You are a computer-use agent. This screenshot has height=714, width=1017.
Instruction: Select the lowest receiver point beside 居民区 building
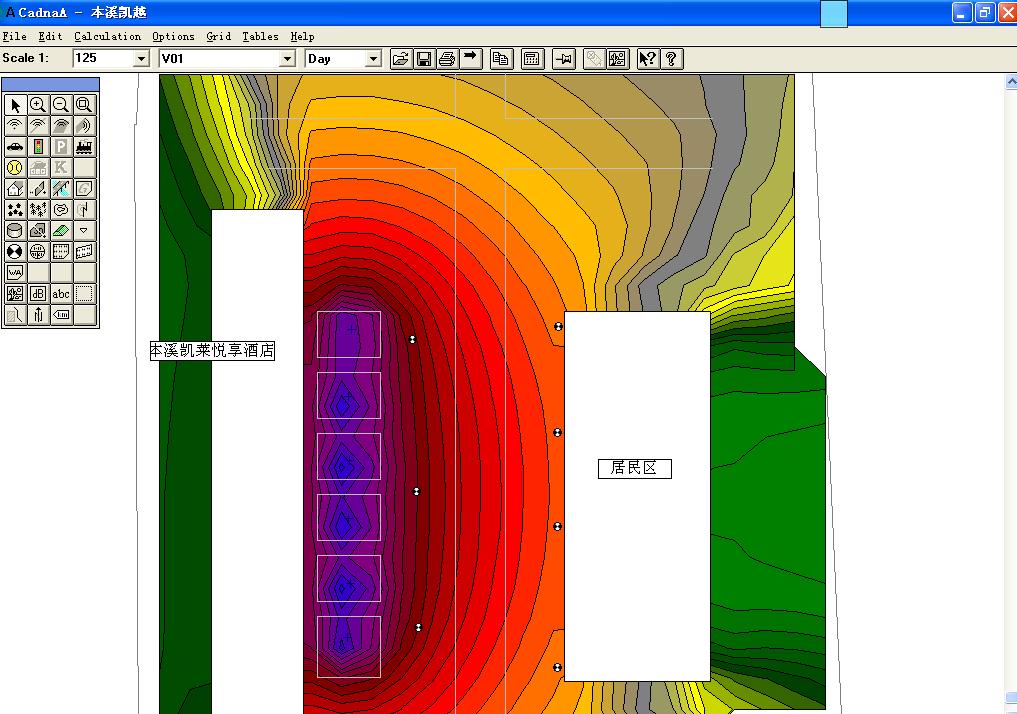pos(557,667)
